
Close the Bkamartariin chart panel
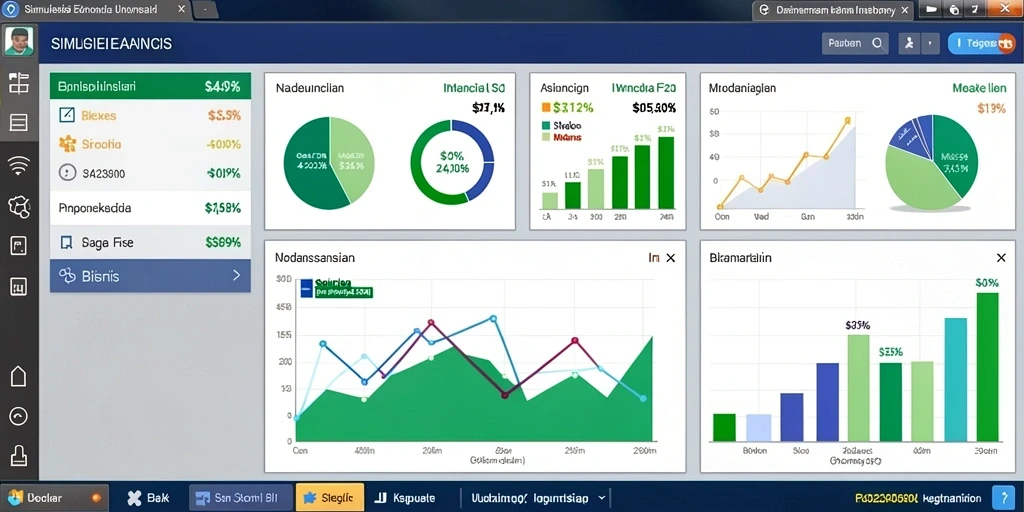click(1001, 258)
